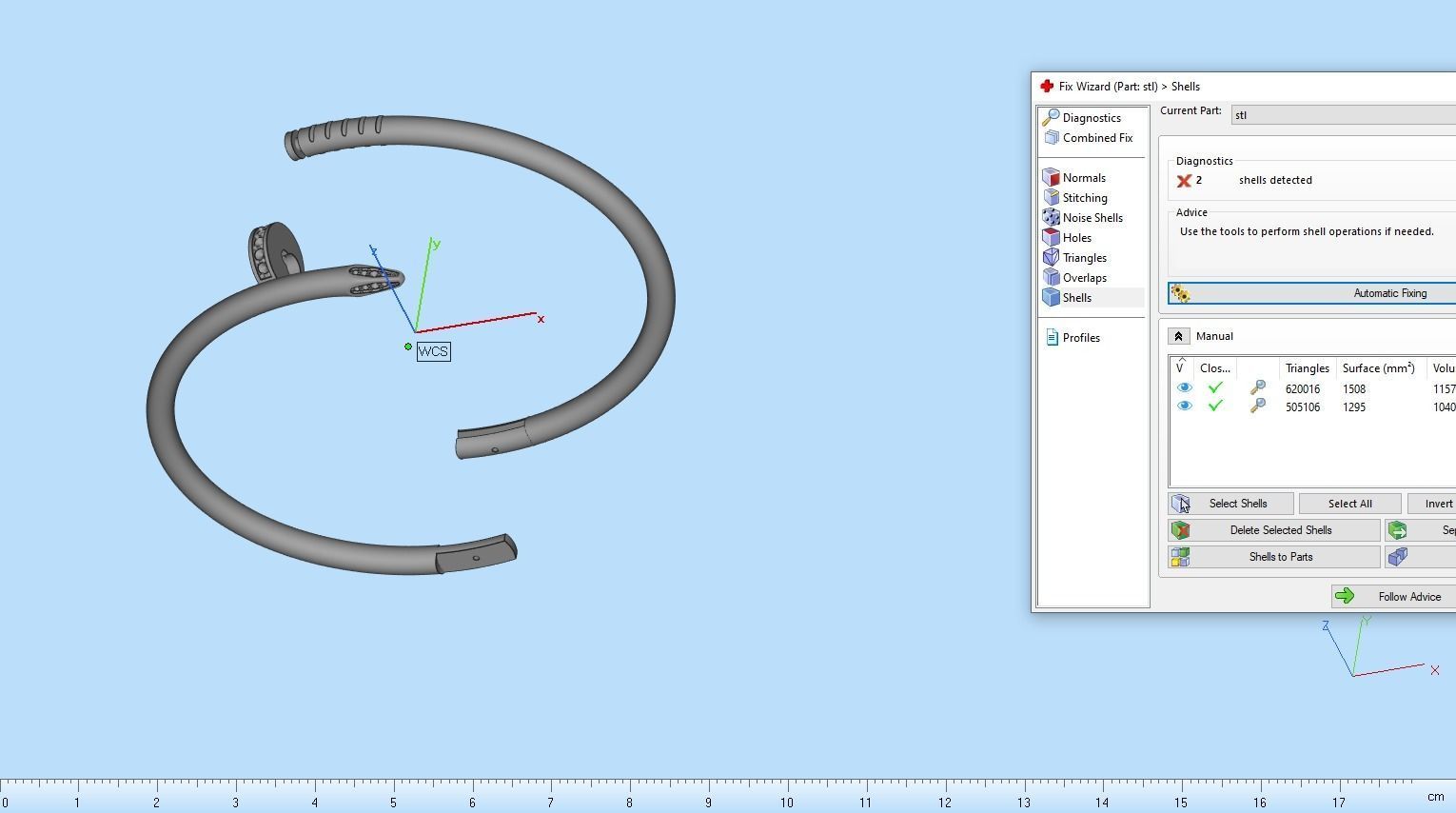Click the Select Shells button
The height and width of the screenshot is (813, 1456).
coord(1230,504)
